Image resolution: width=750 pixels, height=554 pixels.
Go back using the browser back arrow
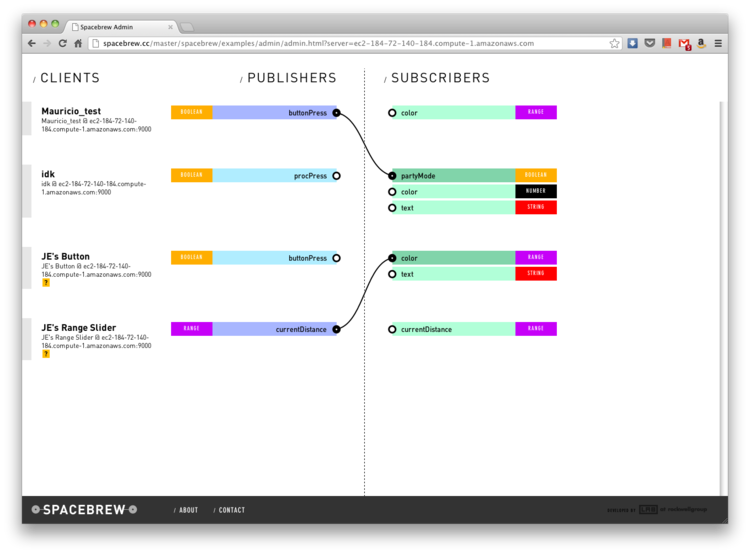pyautogui.click(x=32, y=44)
